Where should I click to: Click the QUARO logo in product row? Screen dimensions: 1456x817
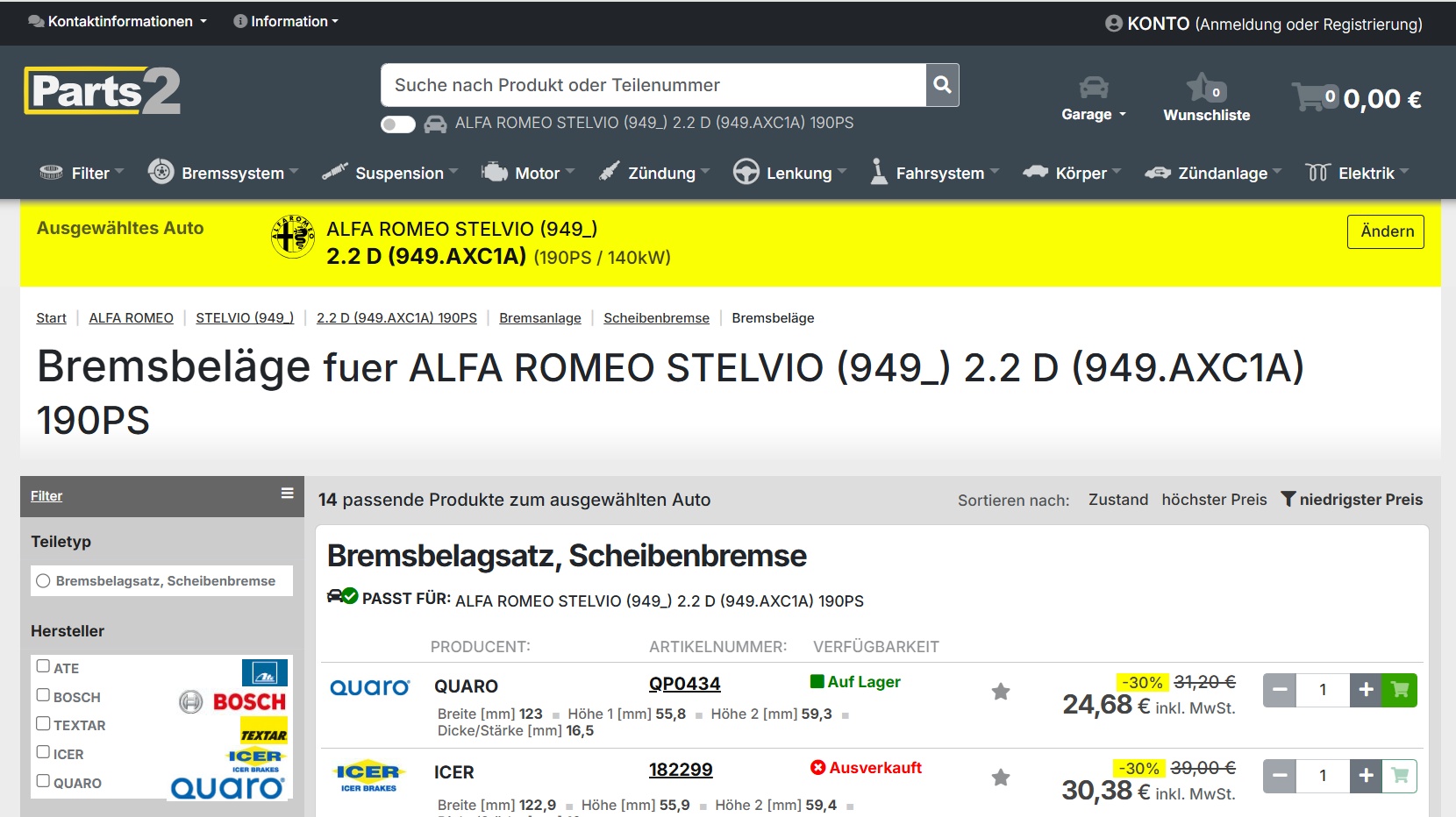(x=369, y=688)
